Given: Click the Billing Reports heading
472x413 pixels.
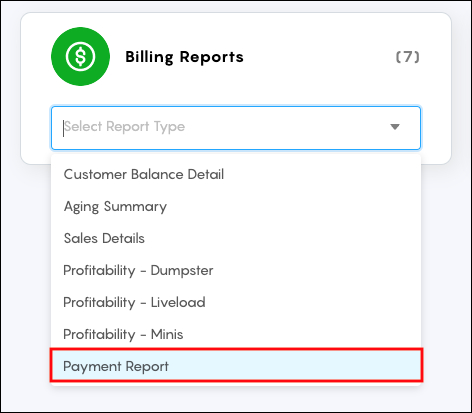Looking at the screenshot, I should coord(184,57).
